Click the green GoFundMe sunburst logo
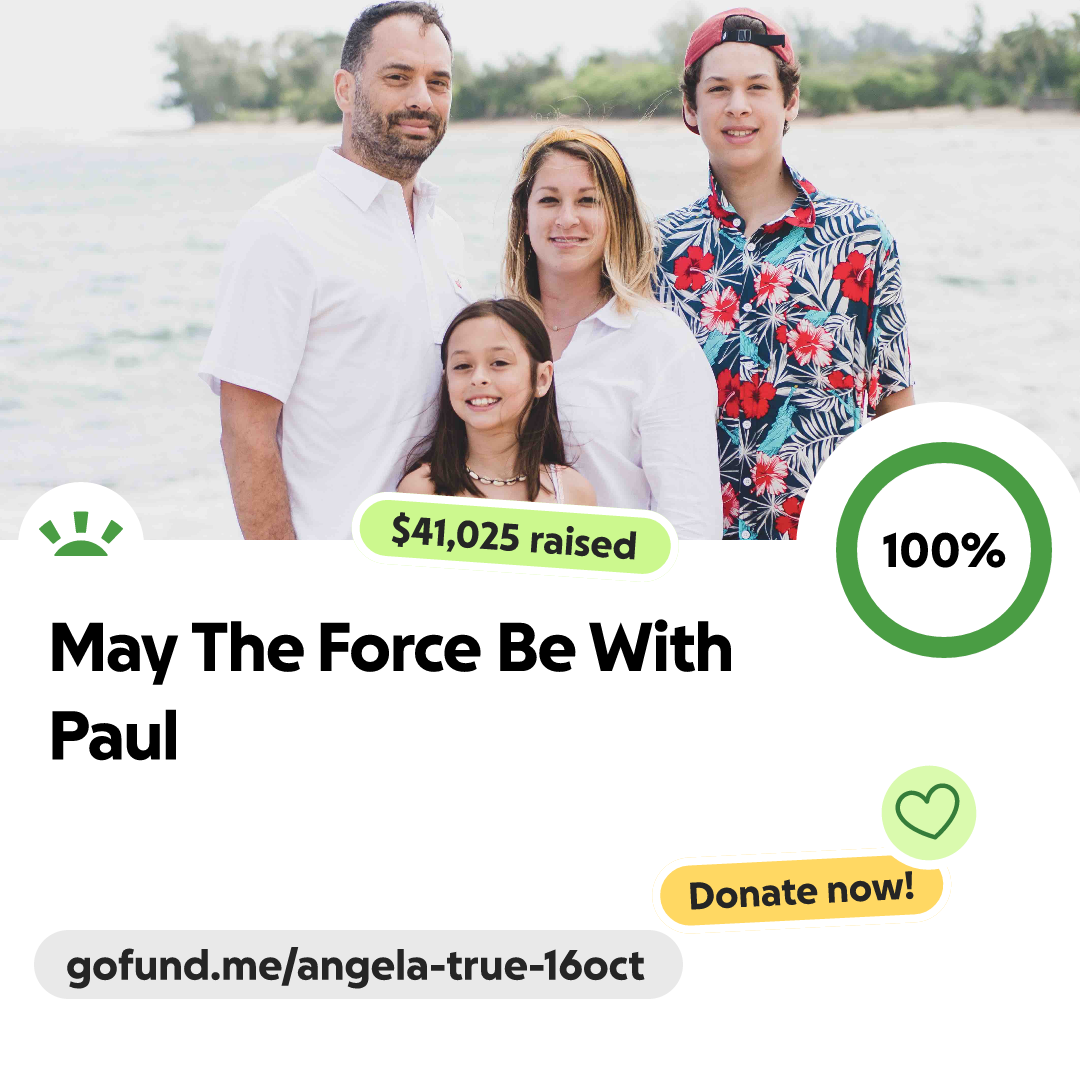 (x=81, y=534)
